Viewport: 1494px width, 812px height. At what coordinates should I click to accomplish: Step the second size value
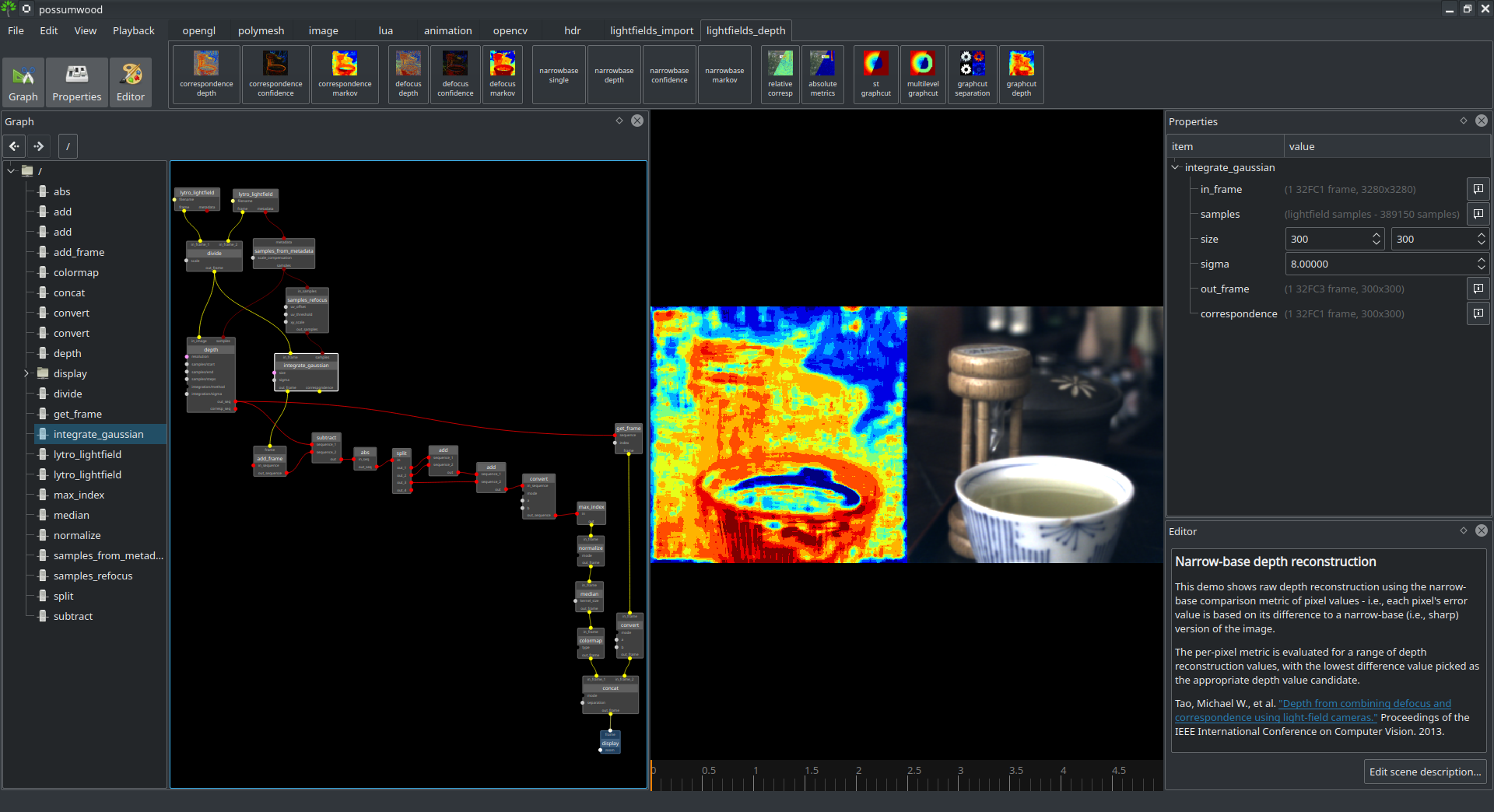click(x=1482, y=239)
